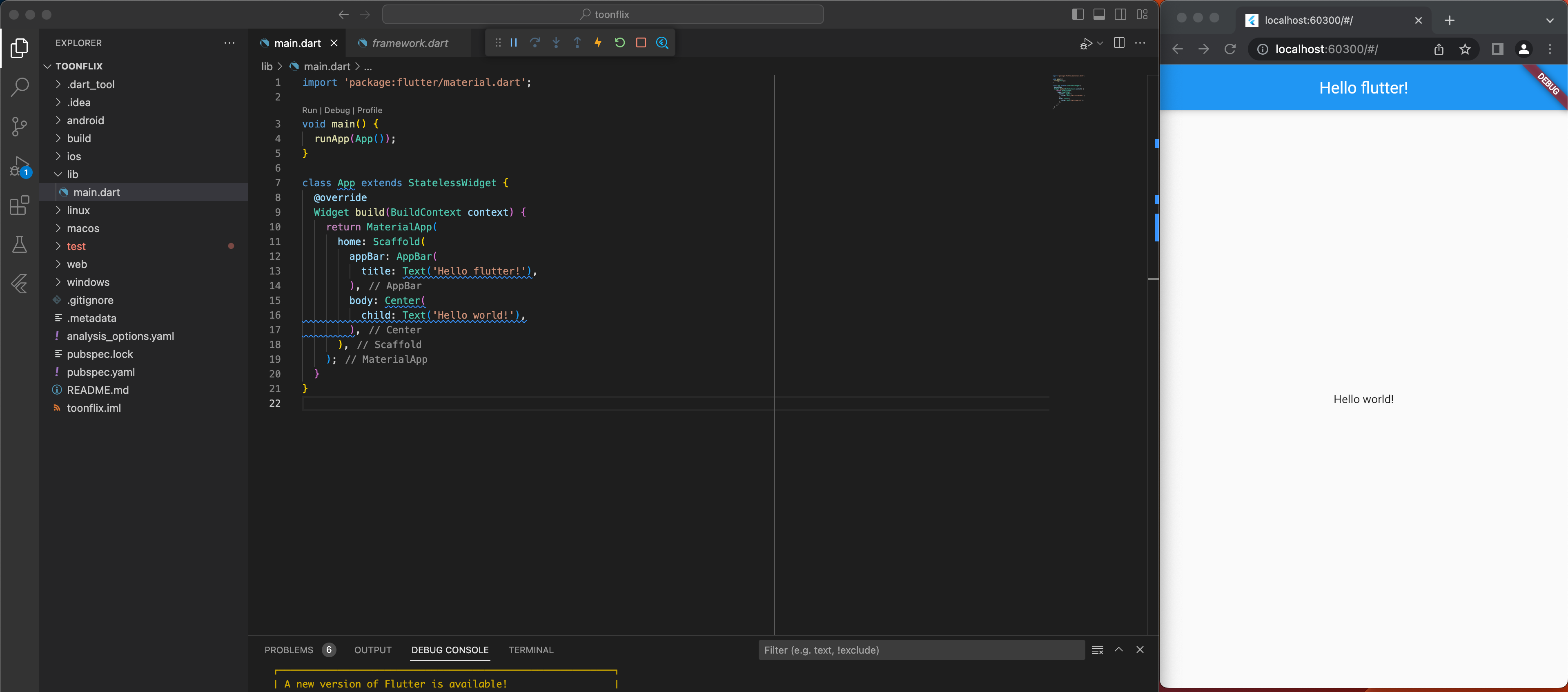
Task: Open the Extensions view
Action: (x=20, y=205)
